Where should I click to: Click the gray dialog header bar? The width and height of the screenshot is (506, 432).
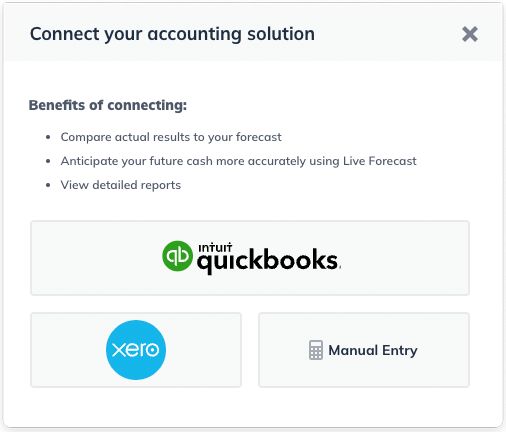(x=253, y=33)
